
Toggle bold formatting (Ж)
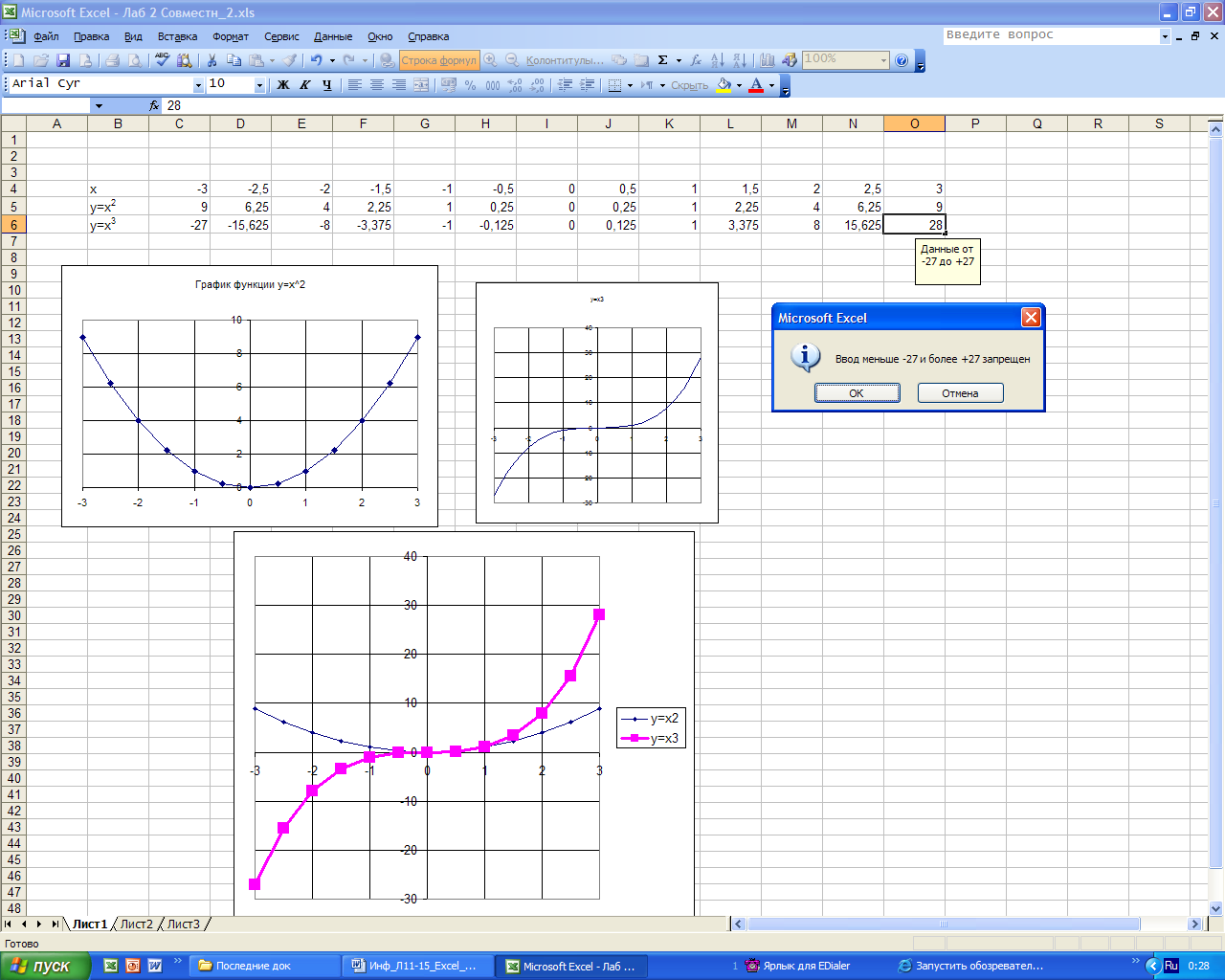click(283, 85)
